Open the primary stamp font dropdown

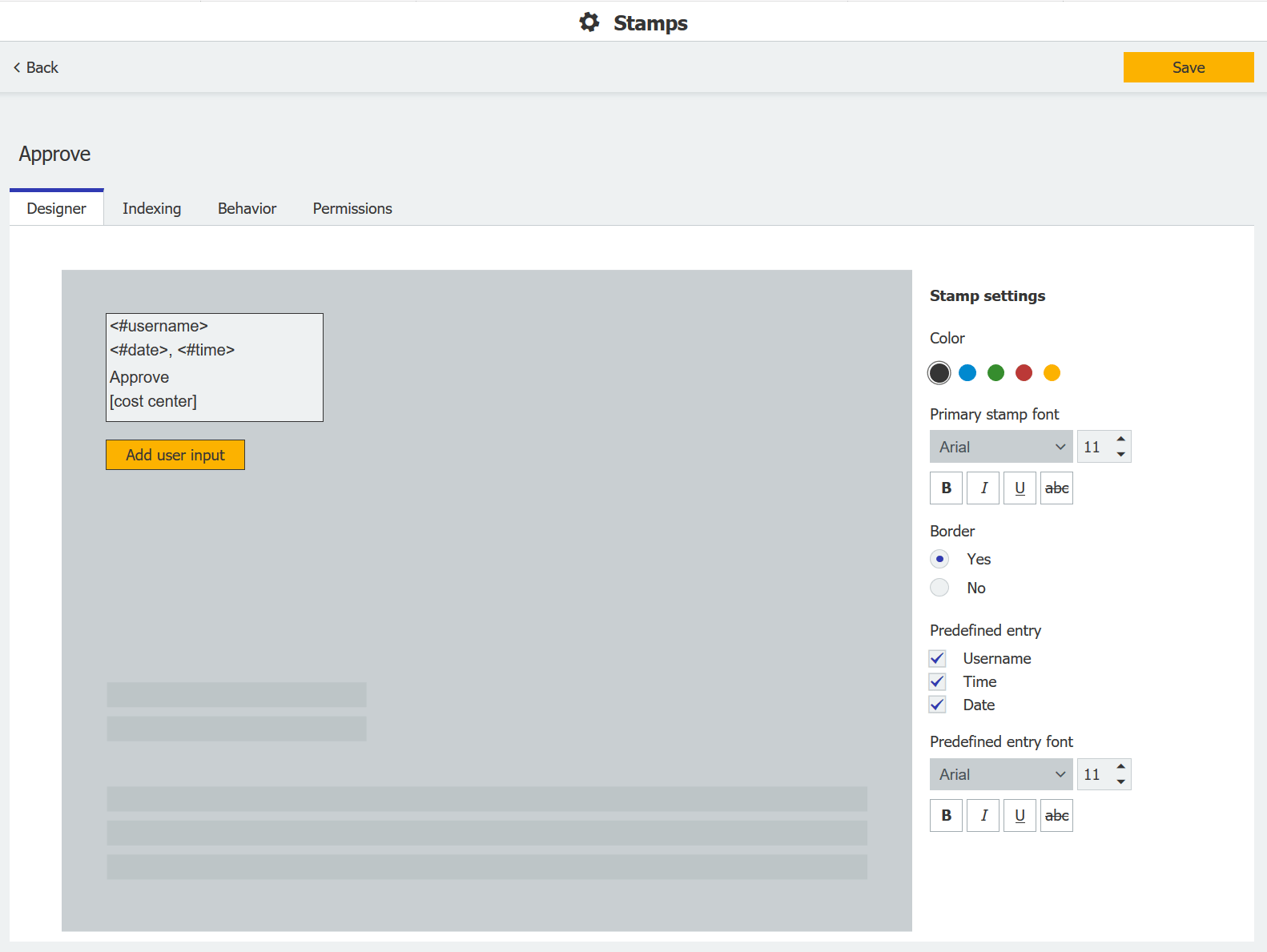tap(1001, 447)
